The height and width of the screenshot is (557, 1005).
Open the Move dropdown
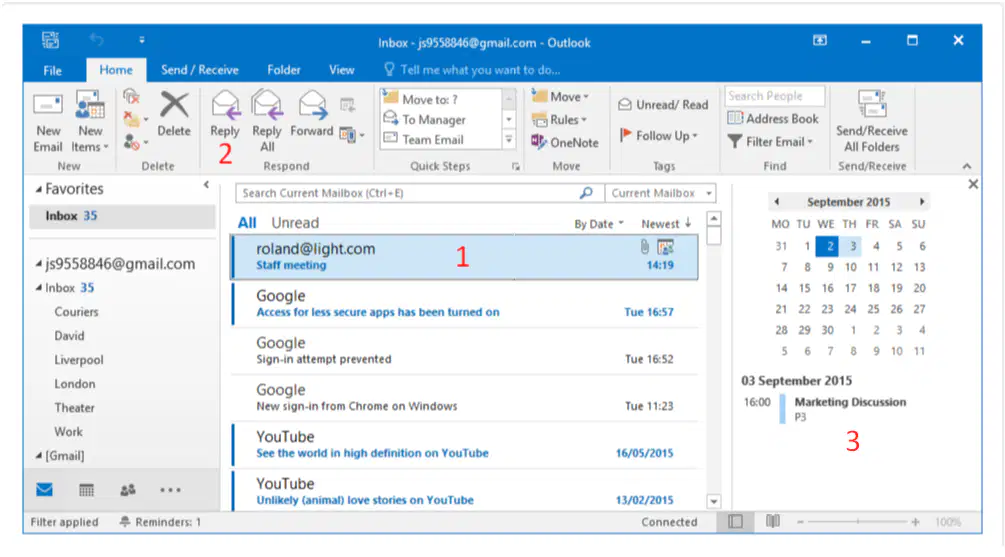(560, 97)
